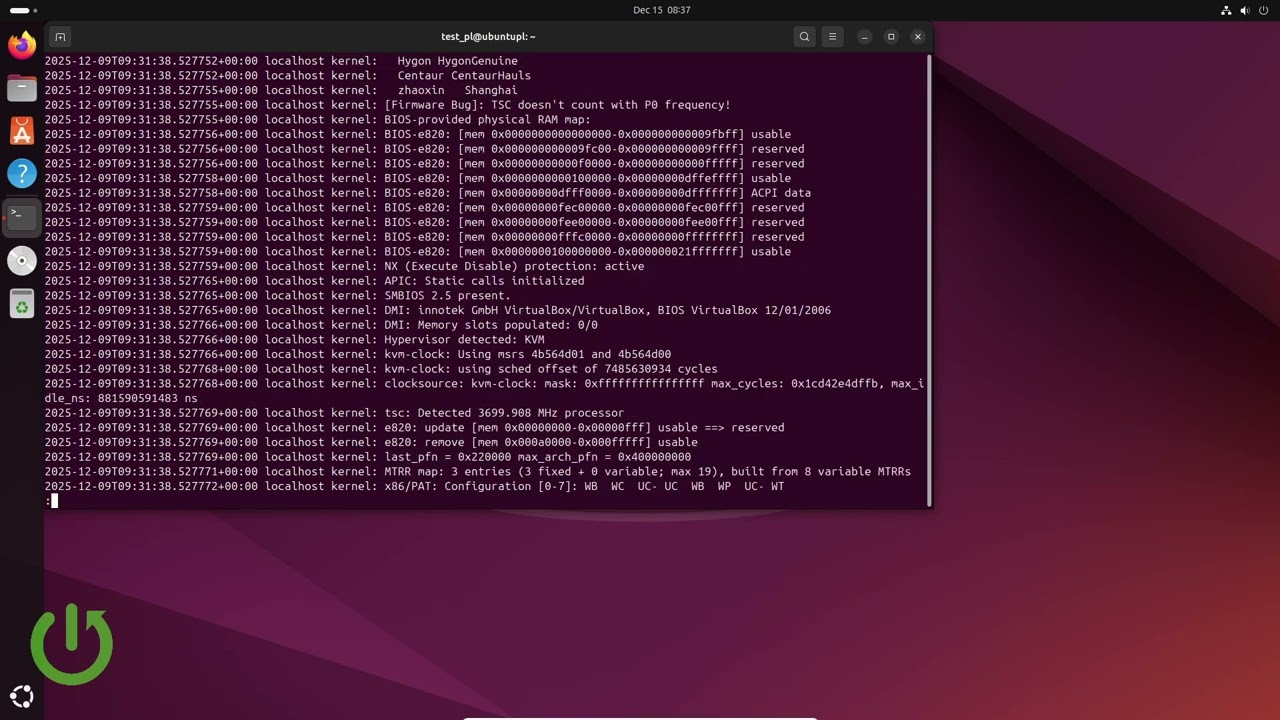Click the 'last_pfn = 0x220000' line
The width and height of the screenshot is (1280, 720).
coord(367,457)
